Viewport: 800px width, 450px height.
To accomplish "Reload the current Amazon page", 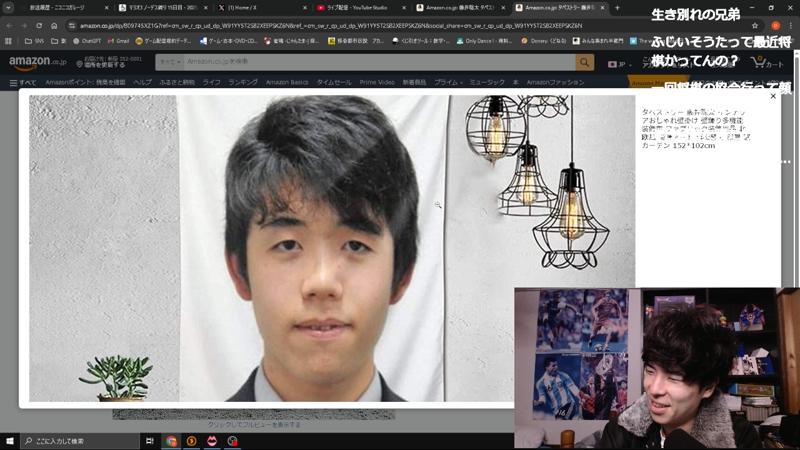I will coord(39,25).
